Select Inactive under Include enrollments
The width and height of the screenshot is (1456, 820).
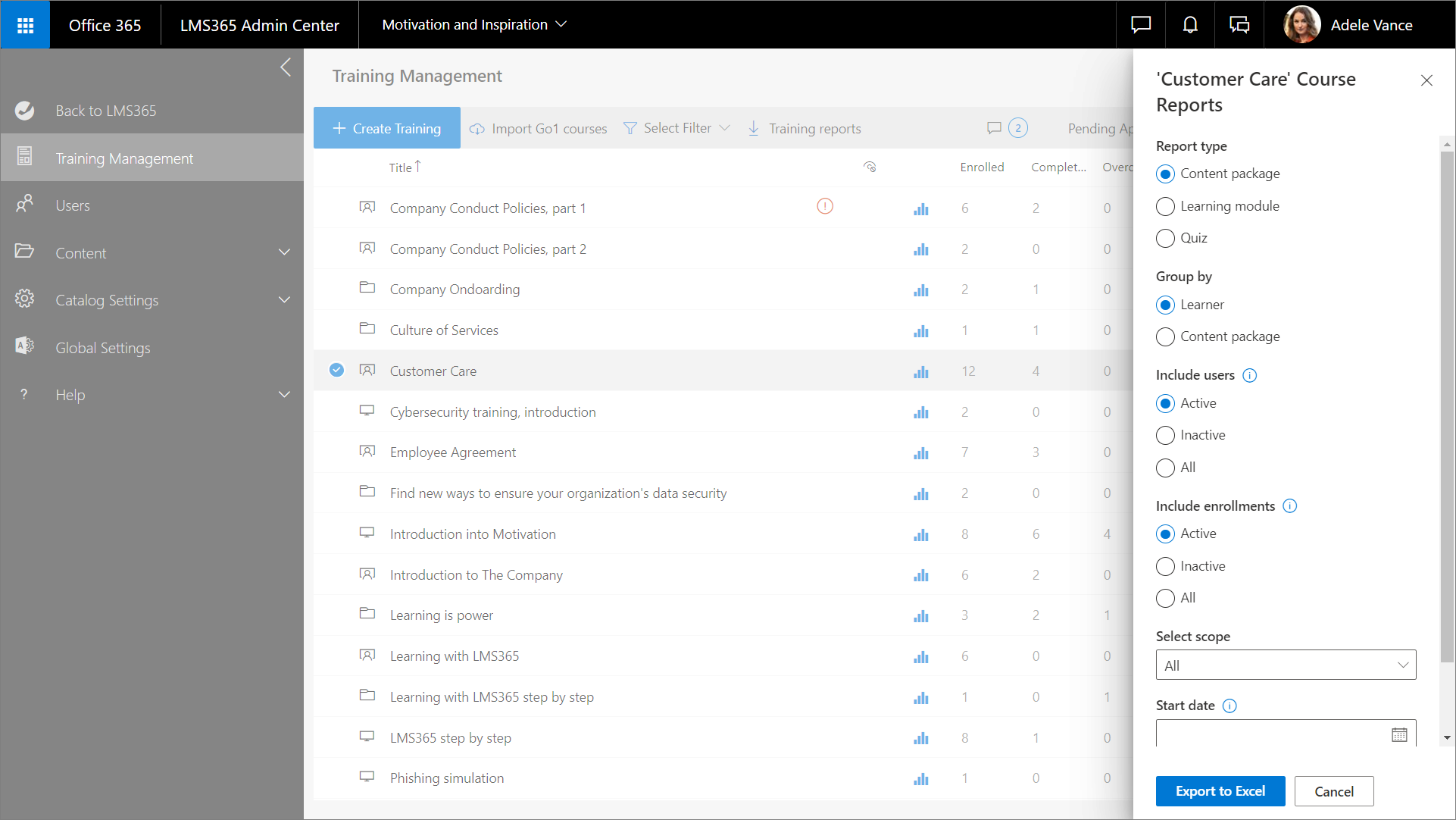coord(1166,566)
